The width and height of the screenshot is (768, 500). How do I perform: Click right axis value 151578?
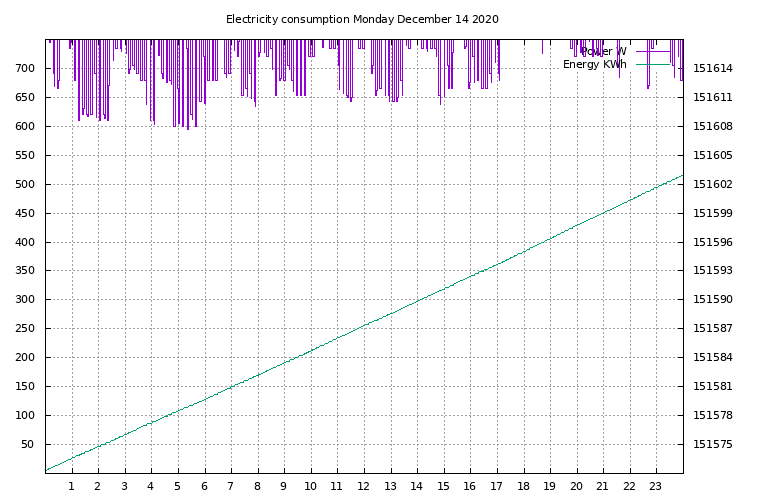point(713,415)
